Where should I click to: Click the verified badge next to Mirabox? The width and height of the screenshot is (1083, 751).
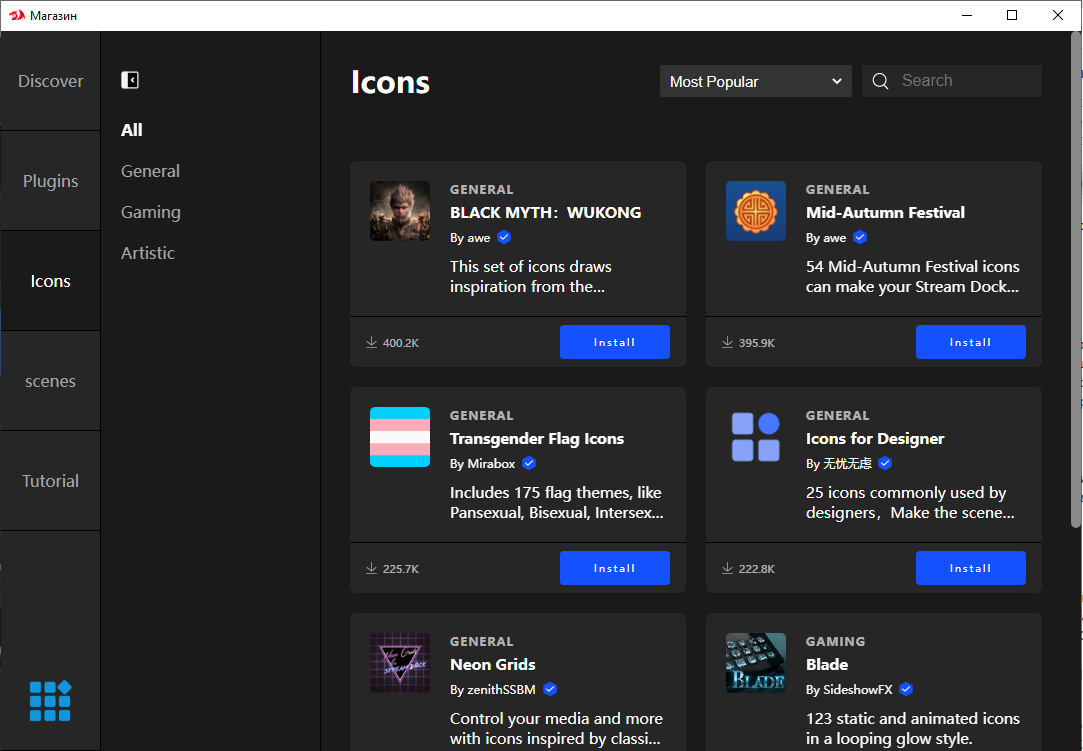pos(529,464)
